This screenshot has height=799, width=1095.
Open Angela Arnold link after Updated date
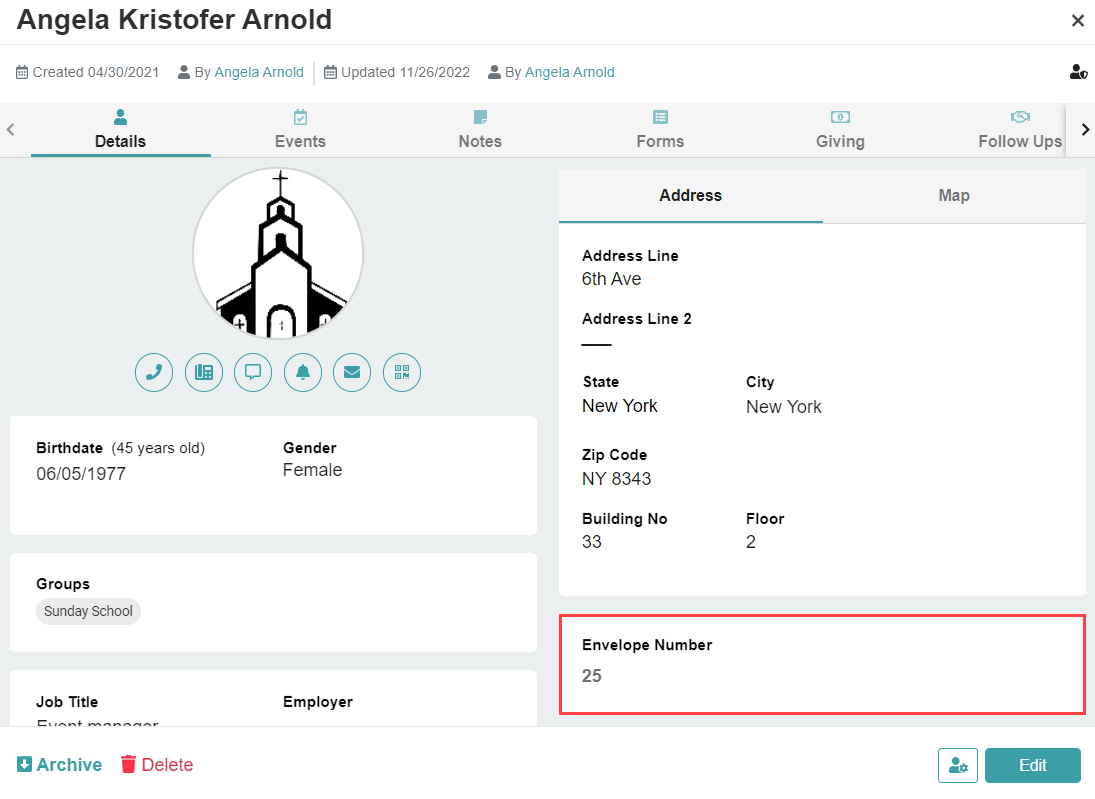click(570, 72)
